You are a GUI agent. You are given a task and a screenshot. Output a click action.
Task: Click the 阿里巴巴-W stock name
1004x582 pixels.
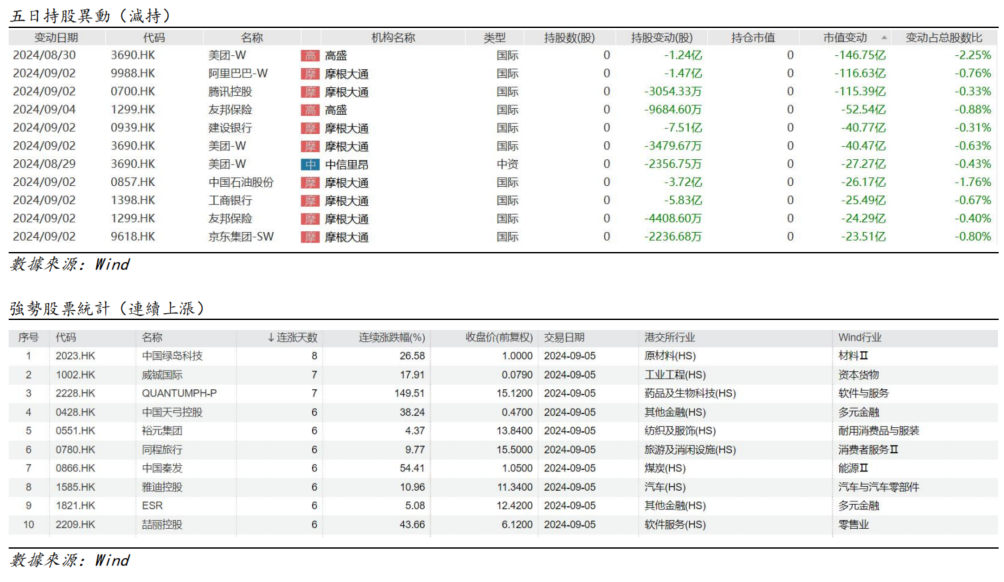238,74
